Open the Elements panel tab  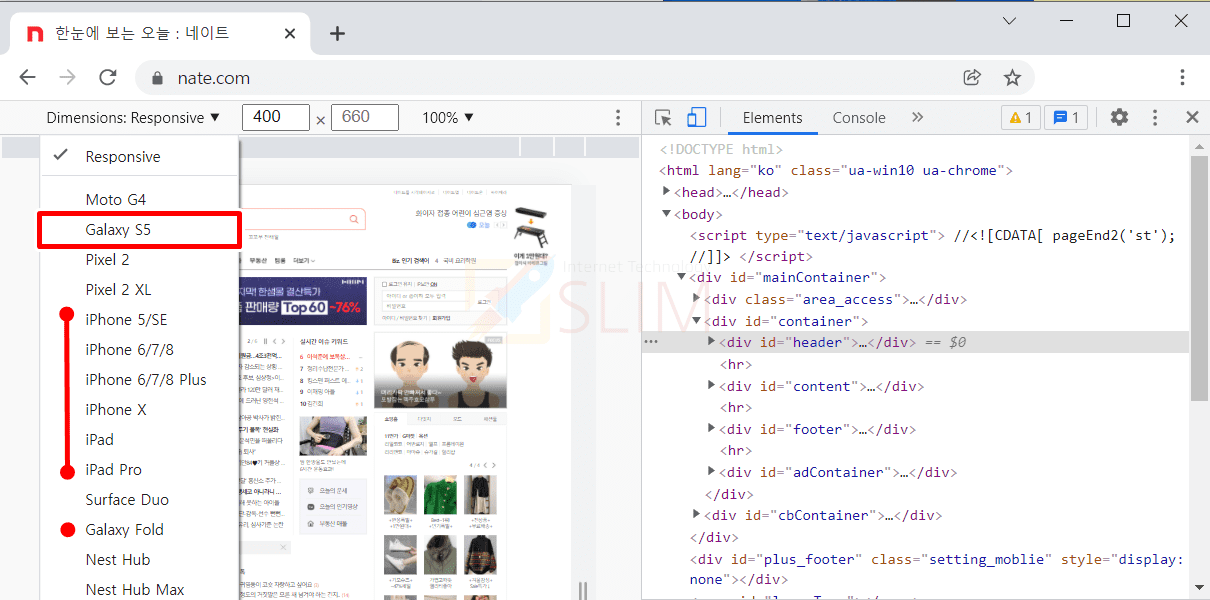[x=772, y=117]
